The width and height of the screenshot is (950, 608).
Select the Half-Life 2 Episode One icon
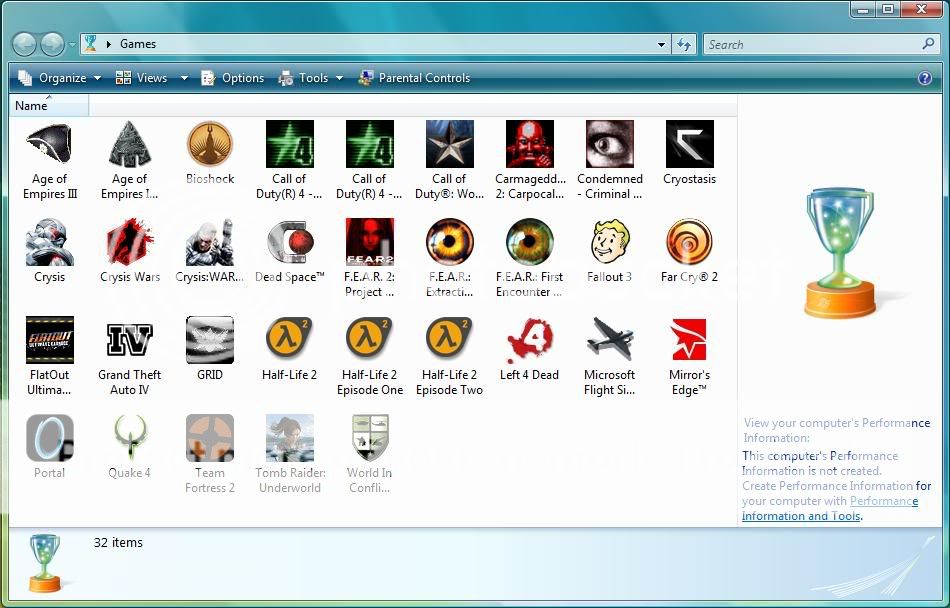click(370, 340)
